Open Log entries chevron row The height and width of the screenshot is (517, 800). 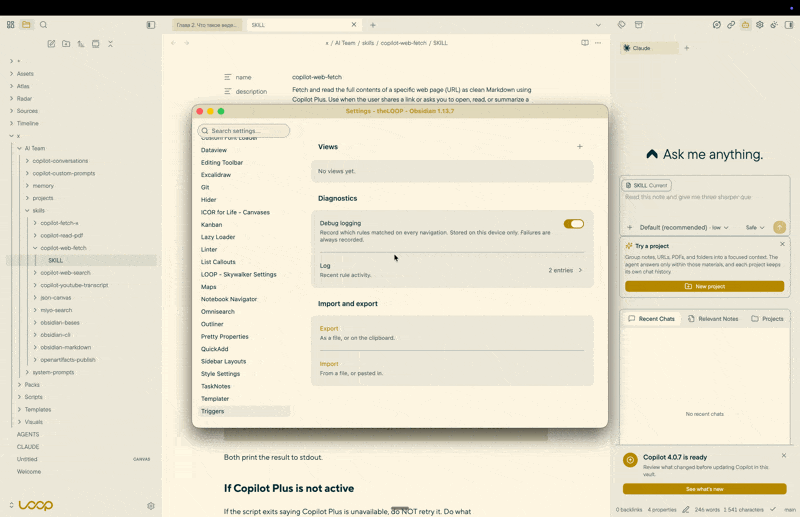point(452,270)
